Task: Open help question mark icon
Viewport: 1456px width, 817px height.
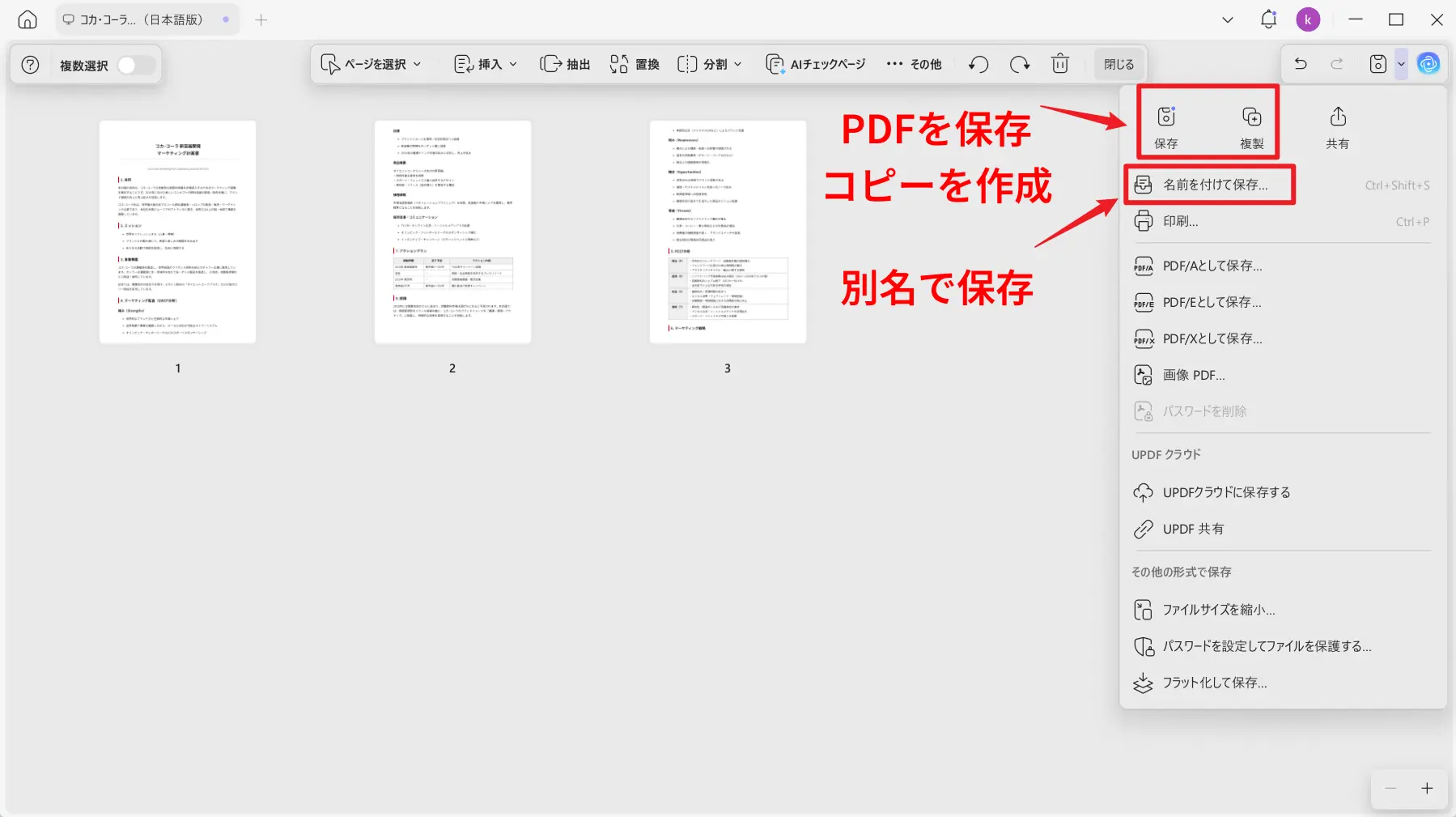Action: (30, 65)
